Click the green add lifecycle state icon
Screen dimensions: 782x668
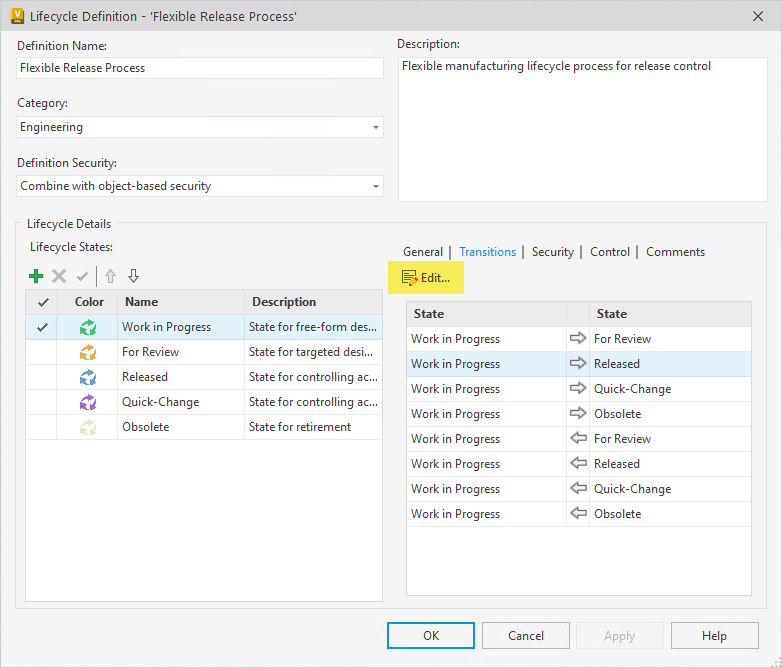click(36, 276)
